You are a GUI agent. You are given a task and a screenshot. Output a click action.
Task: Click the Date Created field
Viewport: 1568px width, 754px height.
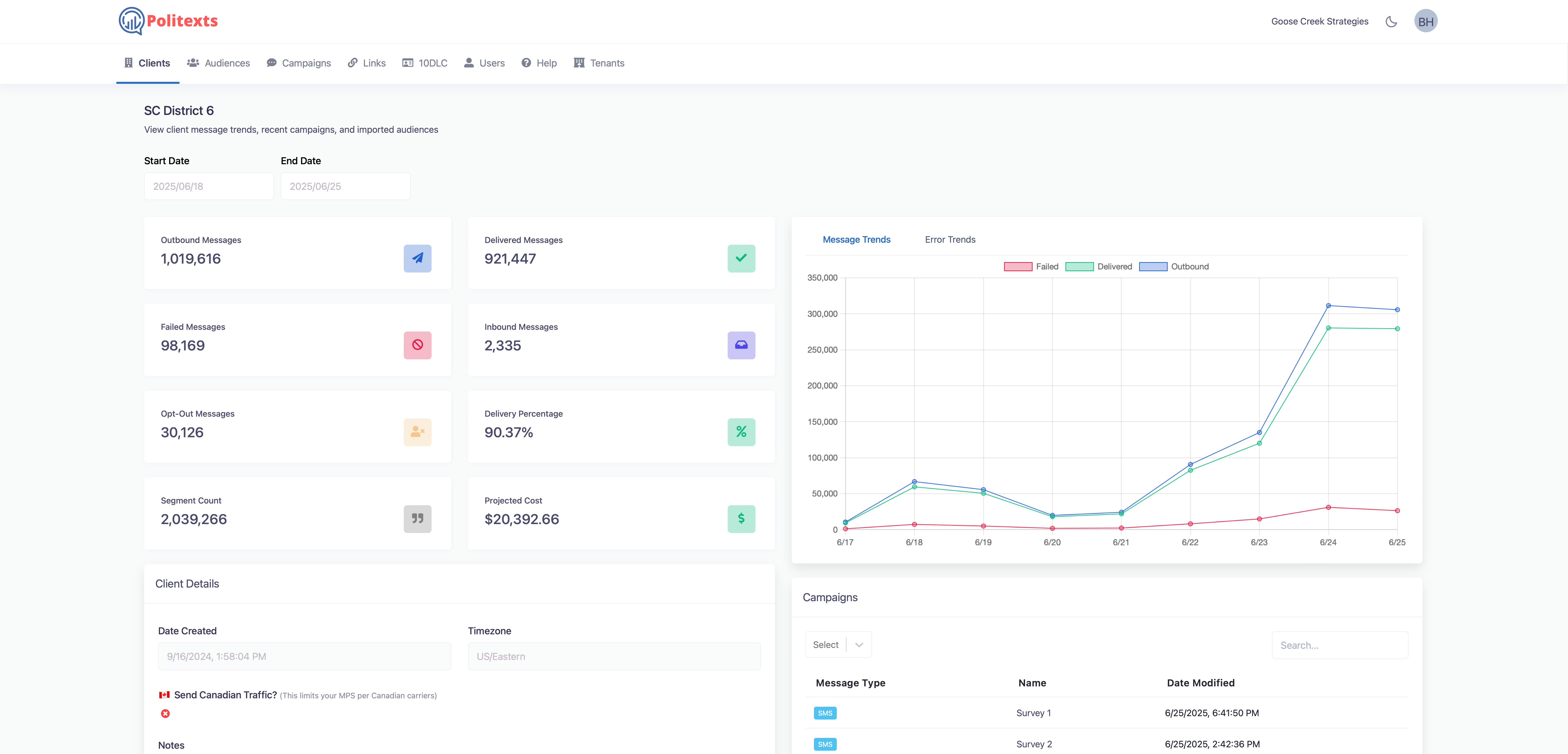304,657
